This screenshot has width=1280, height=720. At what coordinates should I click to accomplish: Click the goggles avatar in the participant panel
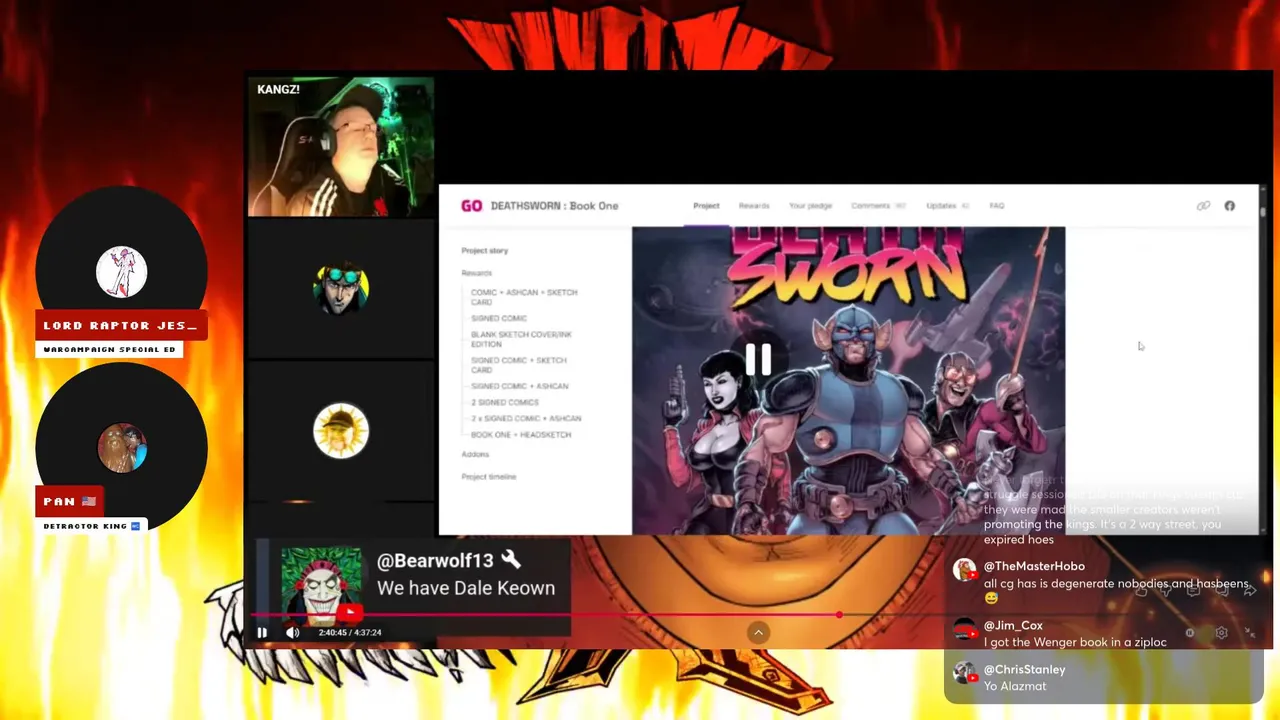pos(341,288)
